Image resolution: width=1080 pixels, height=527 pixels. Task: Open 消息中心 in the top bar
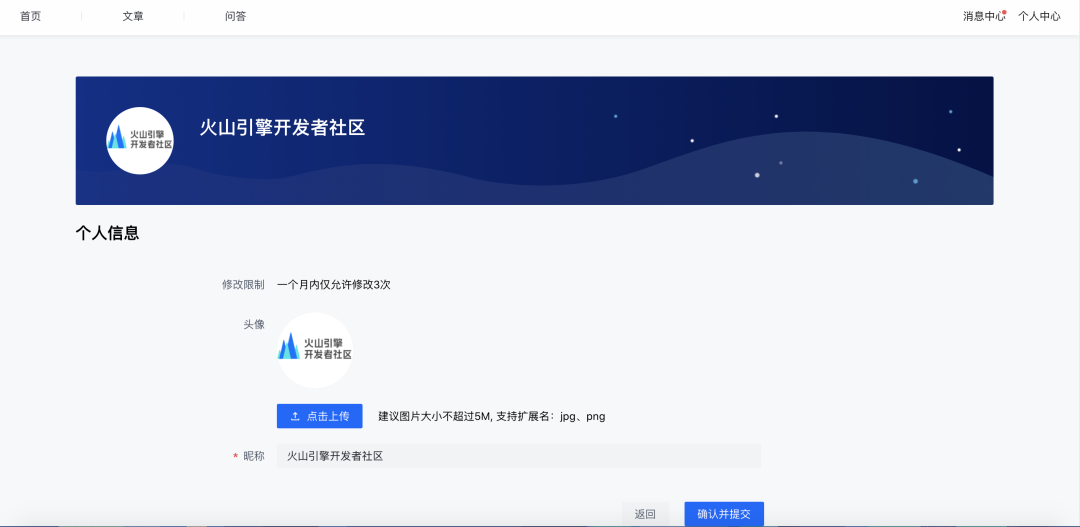[984, 17]
